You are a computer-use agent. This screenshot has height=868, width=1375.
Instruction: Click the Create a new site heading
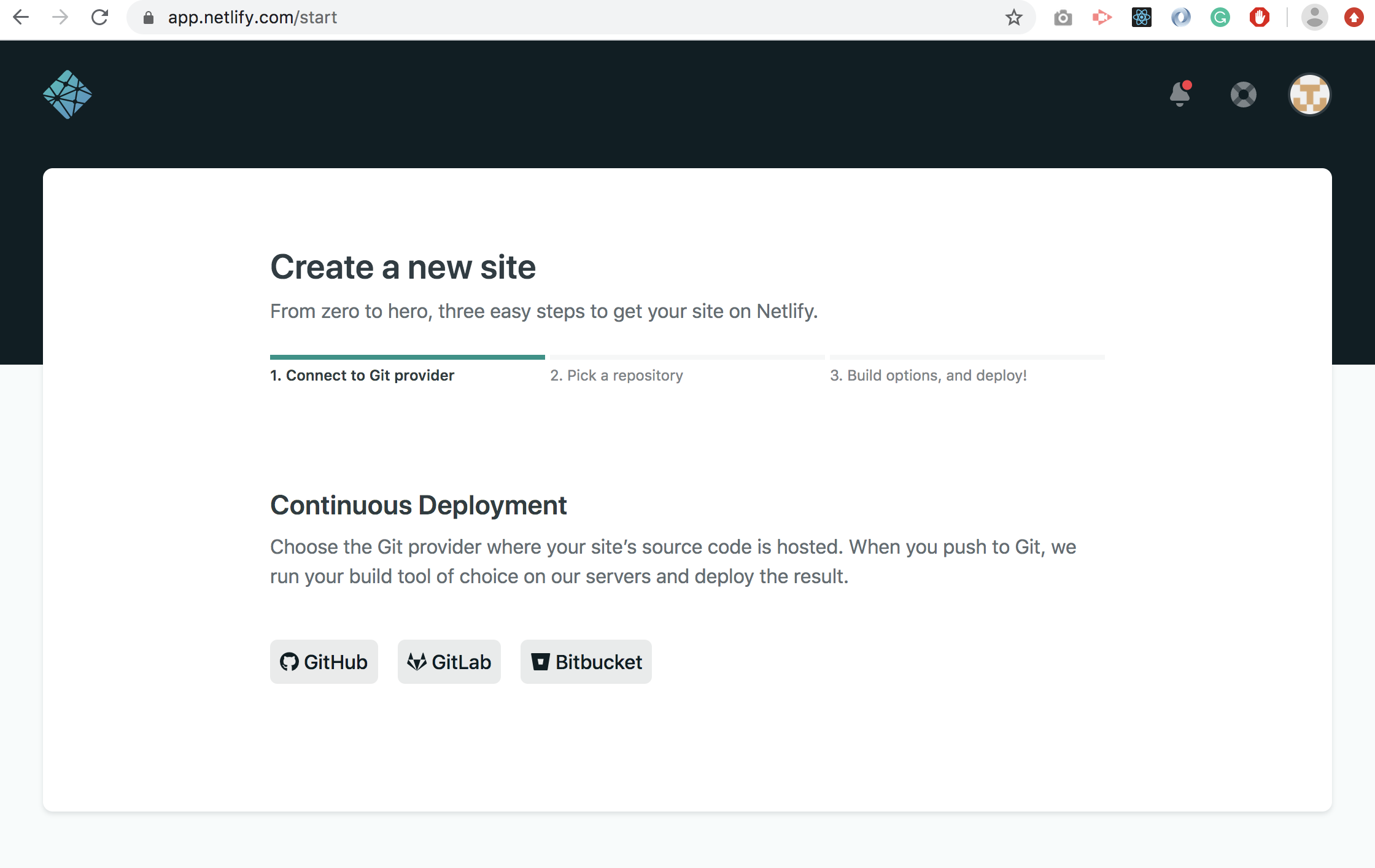pos(403,267)
